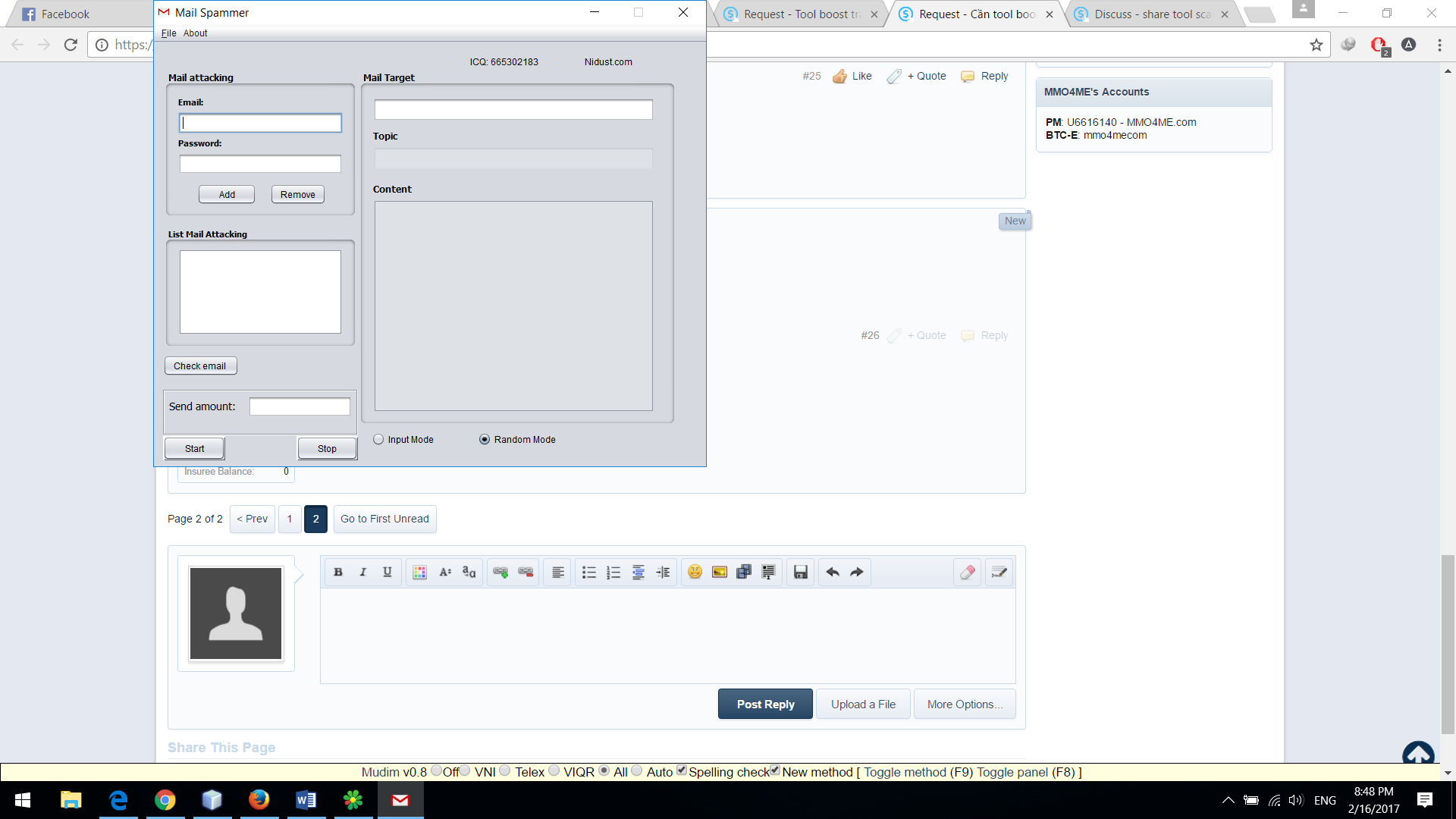The width and height of the screenshot is (1456, 819).
Task: Open the text color palette
Action: 419,573
